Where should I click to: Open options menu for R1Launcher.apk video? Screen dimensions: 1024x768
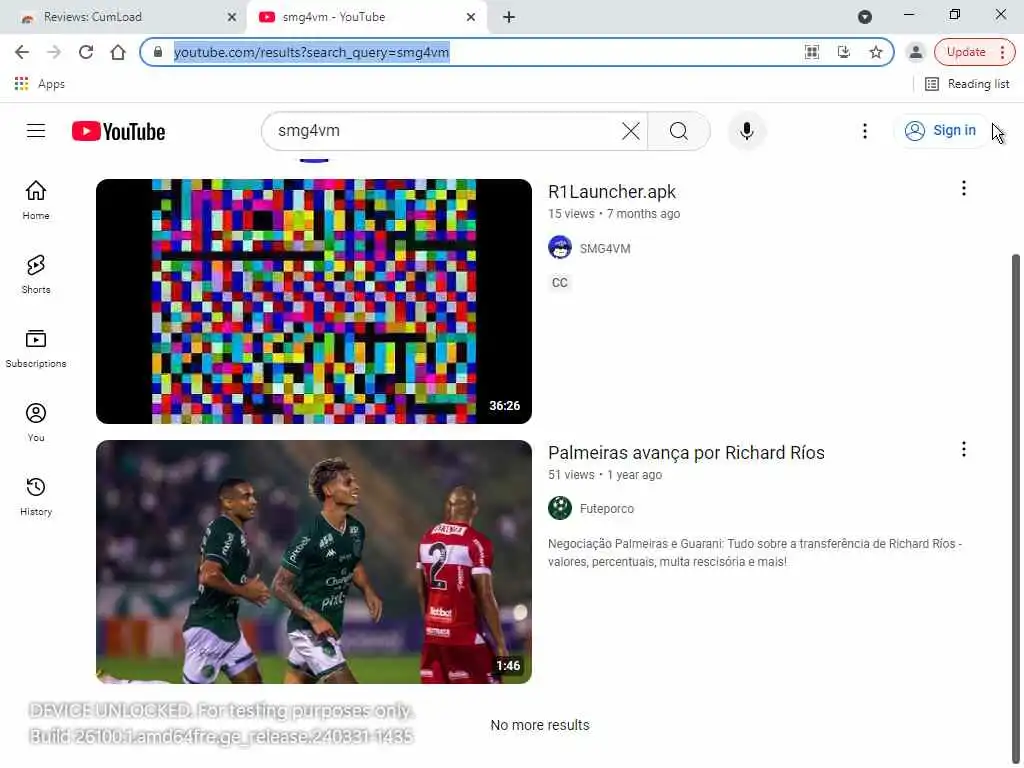pyautogui.click(x=963, y=188)
